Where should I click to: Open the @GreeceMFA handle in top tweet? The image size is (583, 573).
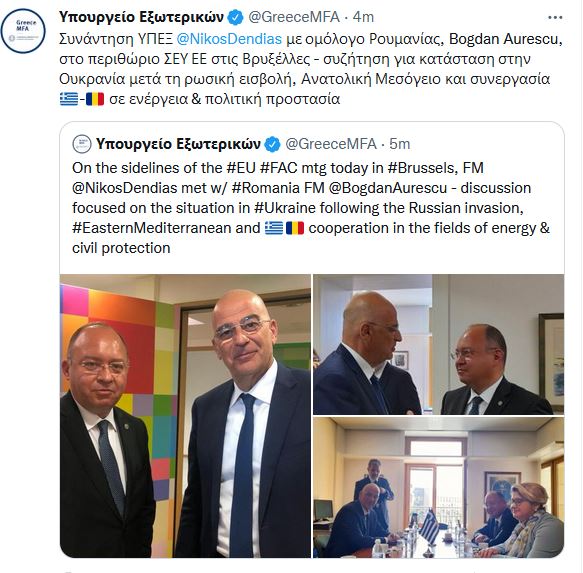pyautogui.click(x=294, y=17)
